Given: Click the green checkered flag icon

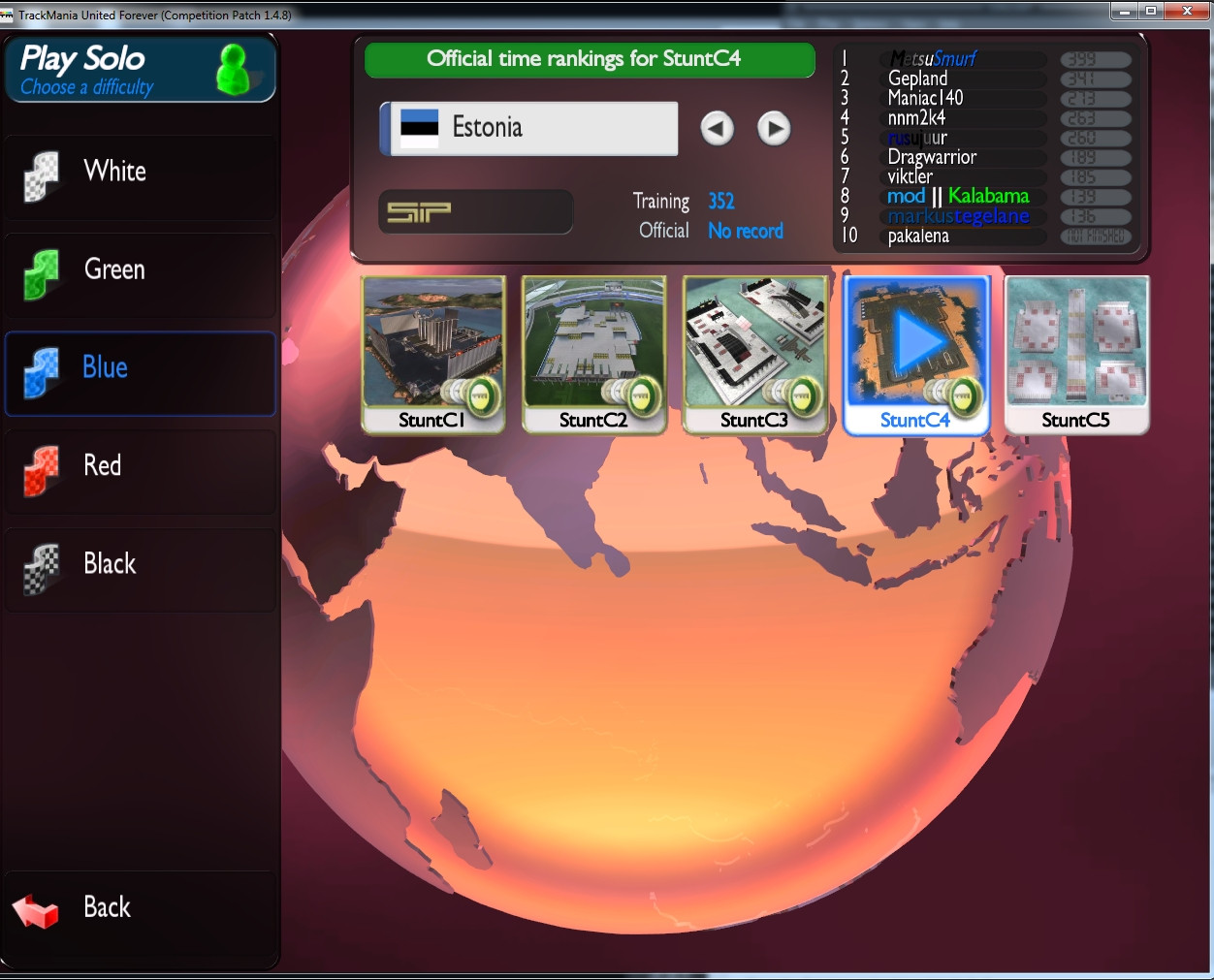Looking at the screenshot, I should click(41, 274).
